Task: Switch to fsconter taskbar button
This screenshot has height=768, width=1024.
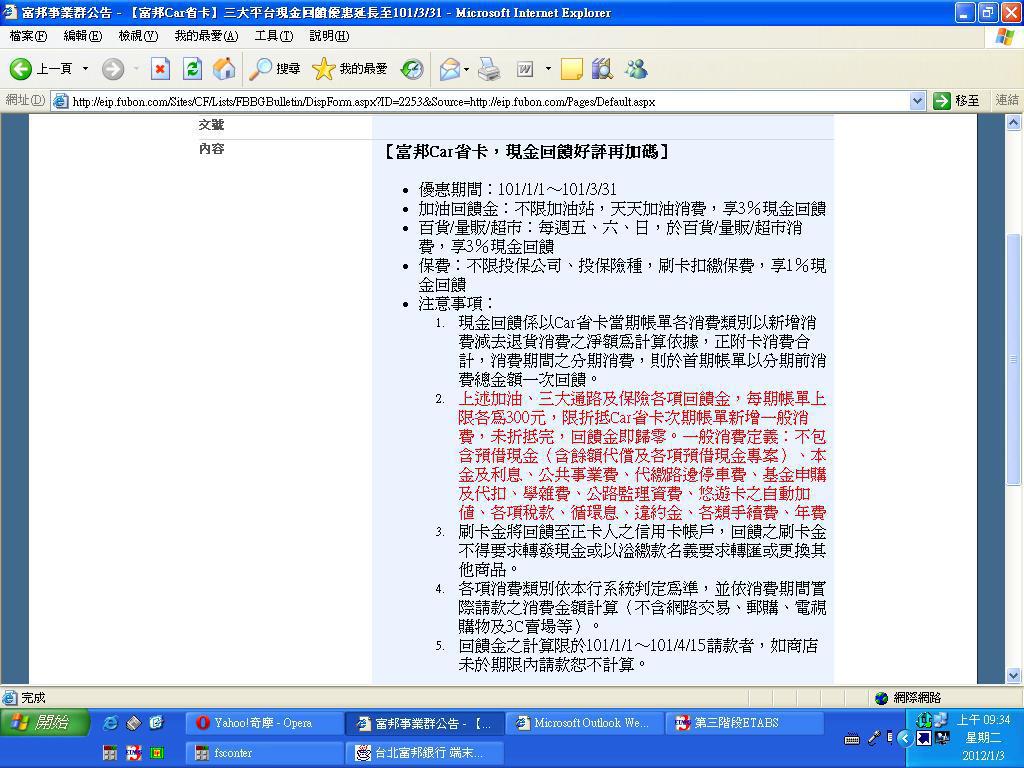Action: pyautogui.click(x=264, y=753)
